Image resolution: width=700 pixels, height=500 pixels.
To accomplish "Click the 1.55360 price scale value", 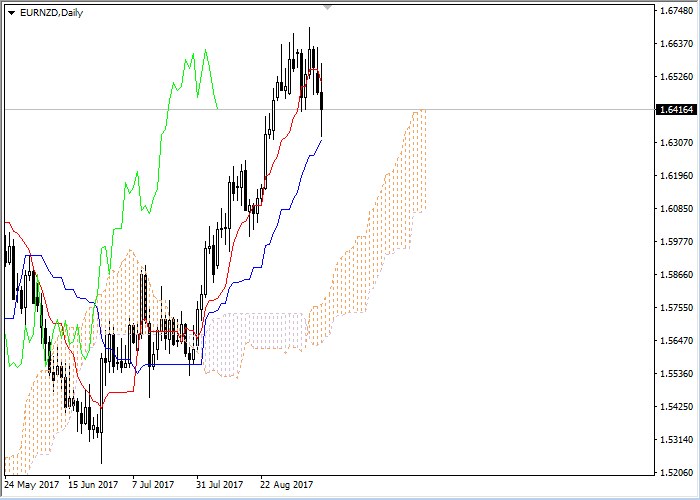I will (676, 373).
